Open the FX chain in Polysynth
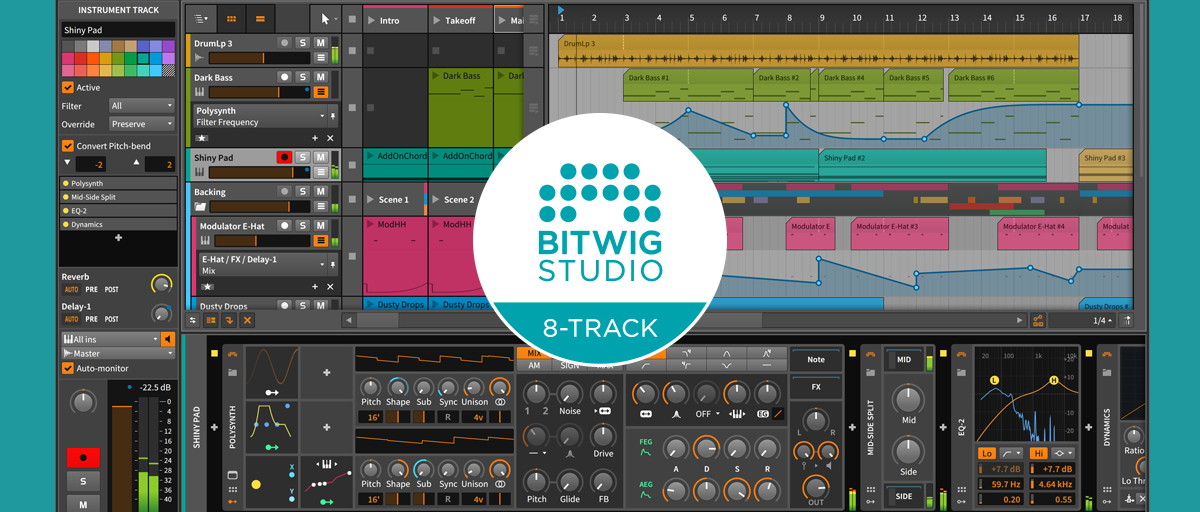Viewport: 1200px width, 512px height. pos(816,386)
